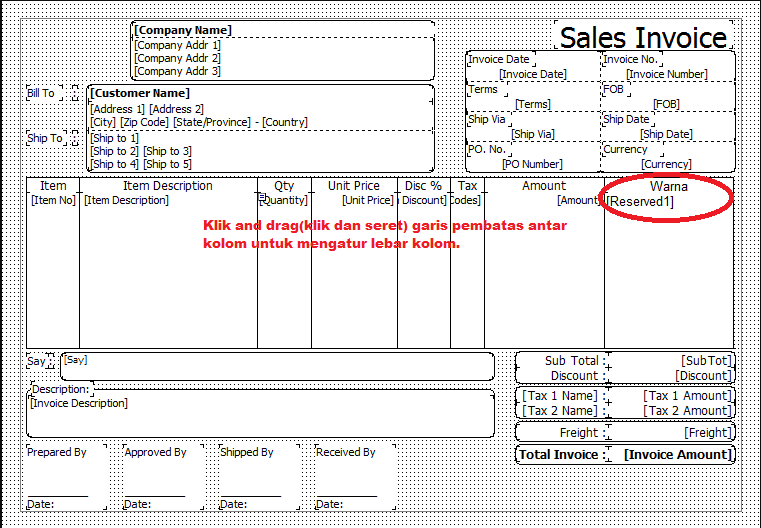The width and height of the screenshot is (761, 528).
Task: Select the [PO Number] placeholder field
Action: point(531,164)
